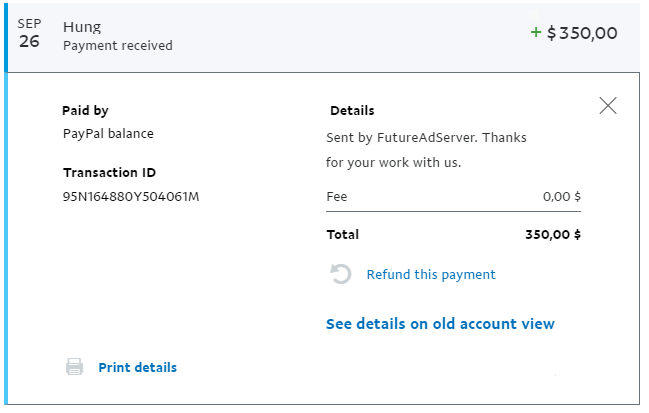The width and height of the screenshot is (649, 413).
Task: Click the circular refund arrow icon
Action: click(341, 274)
